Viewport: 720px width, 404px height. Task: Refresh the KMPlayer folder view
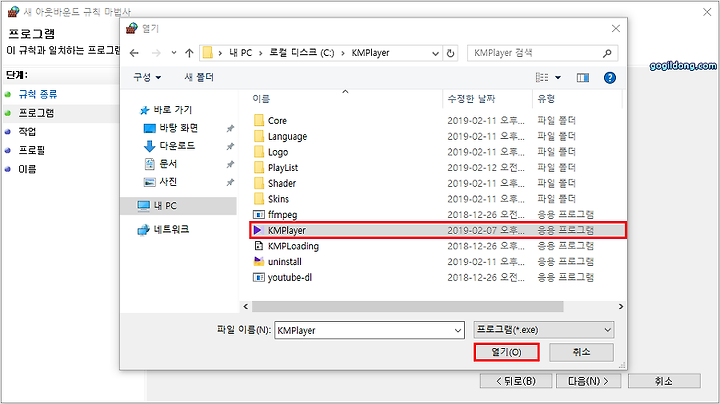click(x=450, y=53)
